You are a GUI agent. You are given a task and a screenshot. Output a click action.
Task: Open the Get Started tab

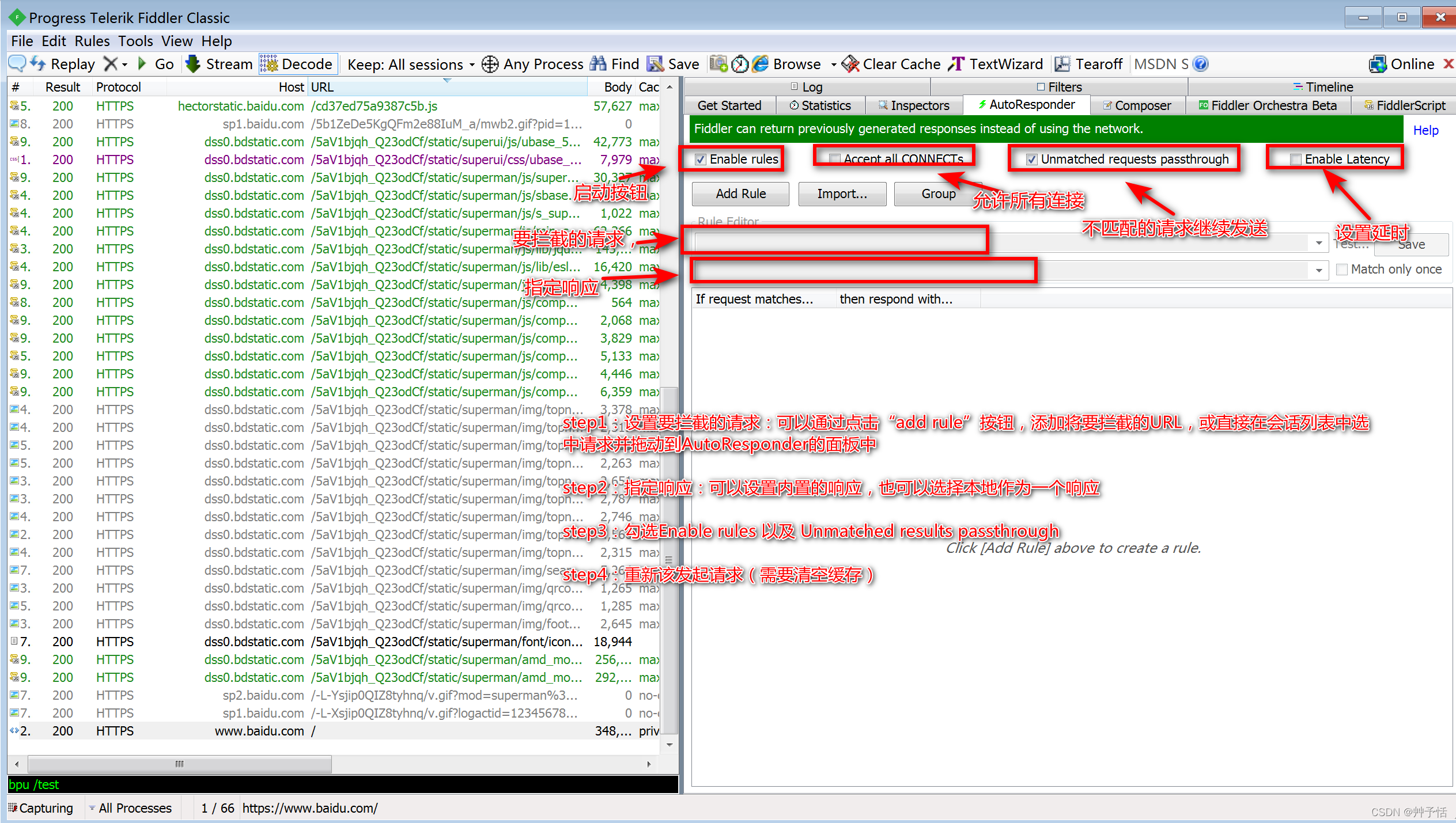click(x=729, y=105)
